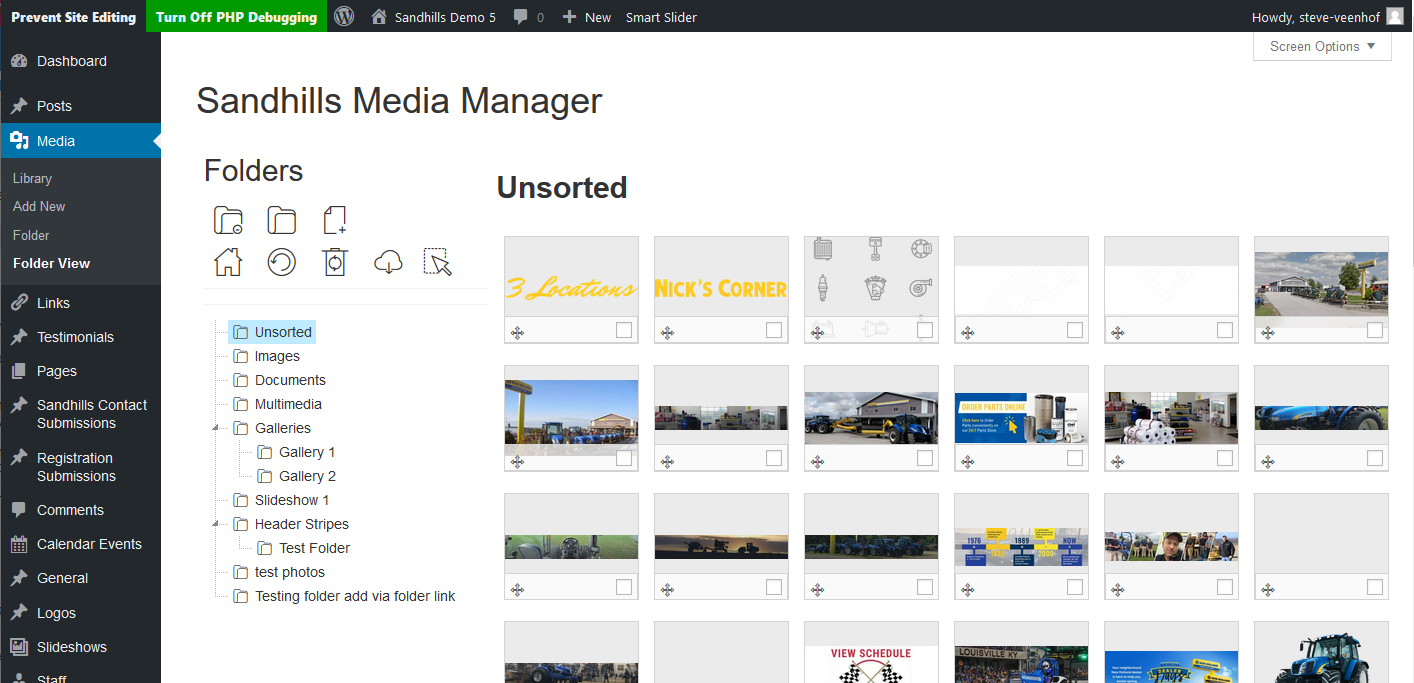Open the WordPress logo menu
The image size is (1414, 683).
coord(344,17)
